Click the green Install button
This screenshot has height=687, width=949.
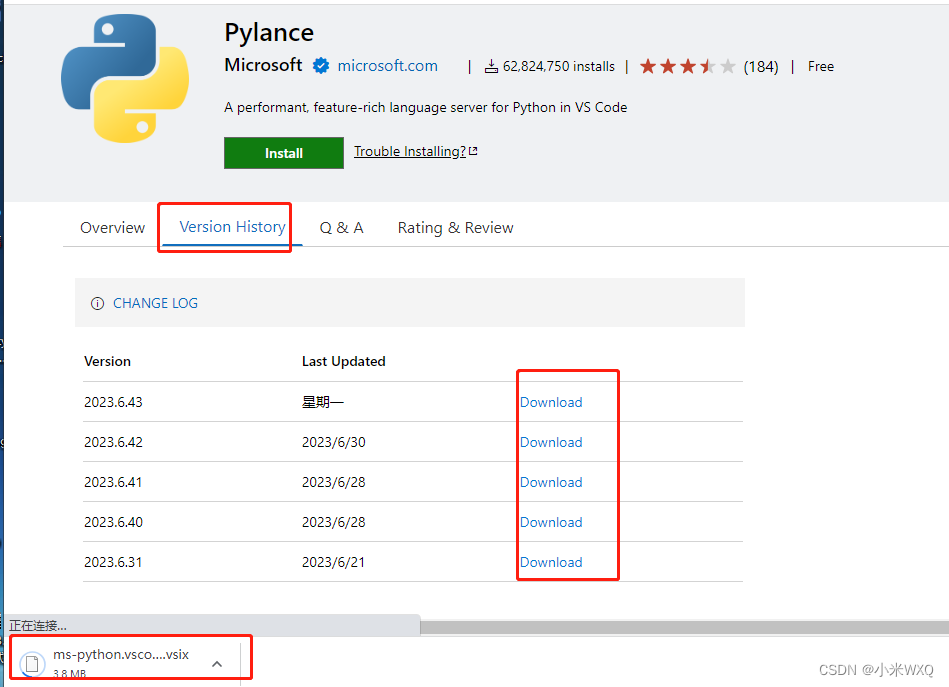coord(284,153)
